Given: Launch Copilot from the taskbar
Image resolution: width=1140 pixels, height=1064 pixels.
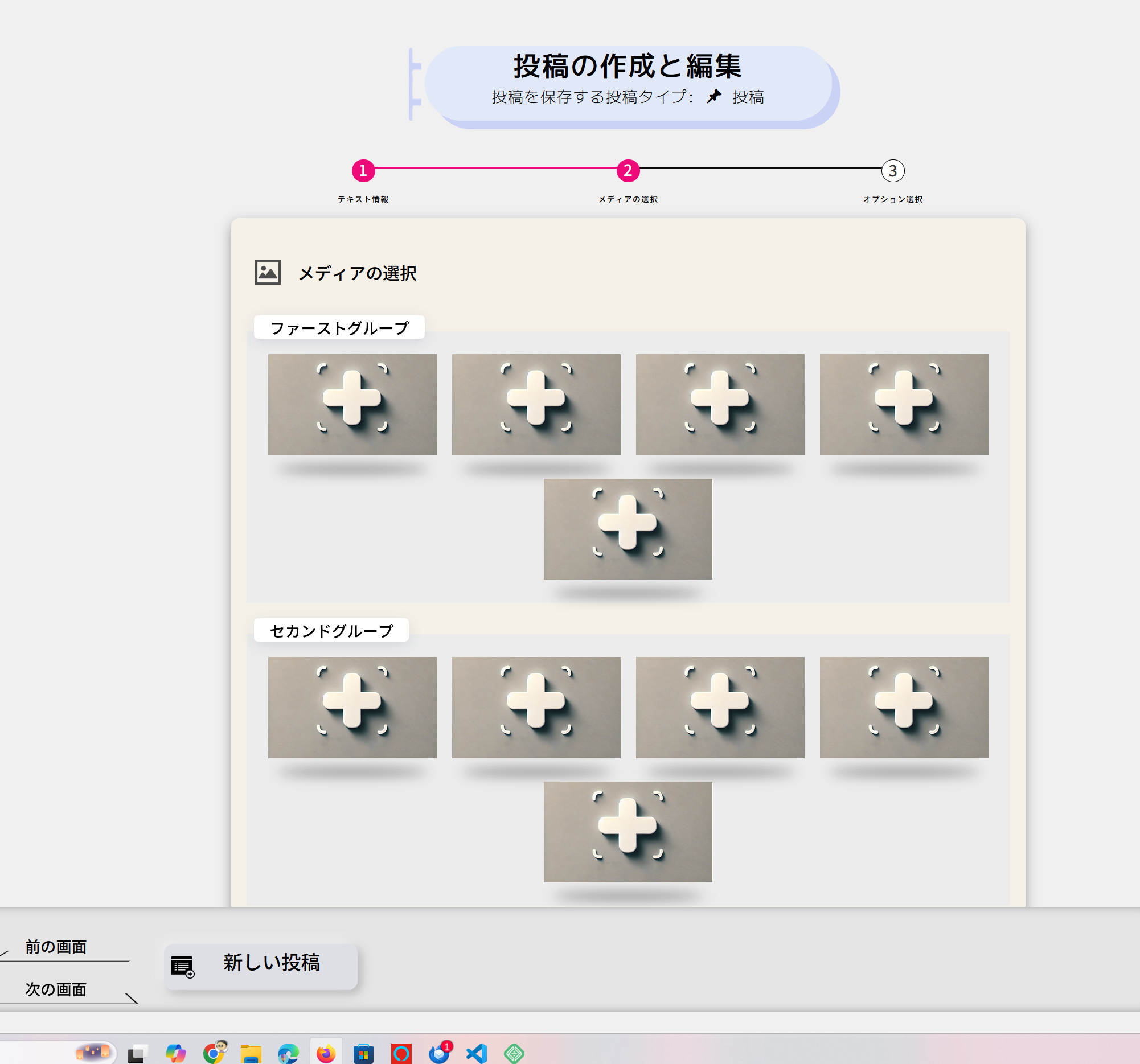Looking at the screenshot, I should (175, 1054).
